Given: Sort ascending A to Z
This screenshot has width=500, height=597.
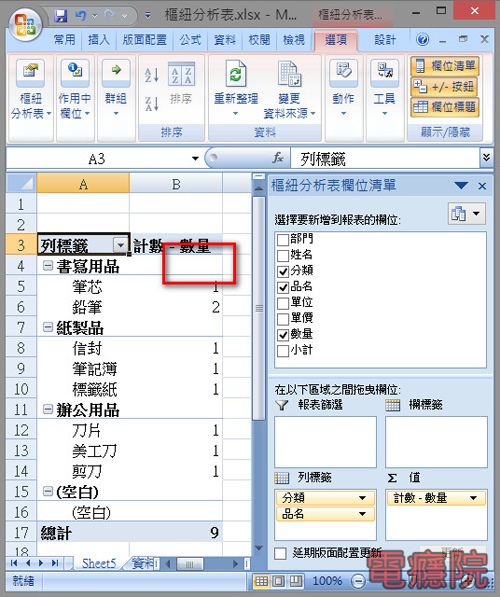Looking at the screenshot, I should (x=152, y=74).
